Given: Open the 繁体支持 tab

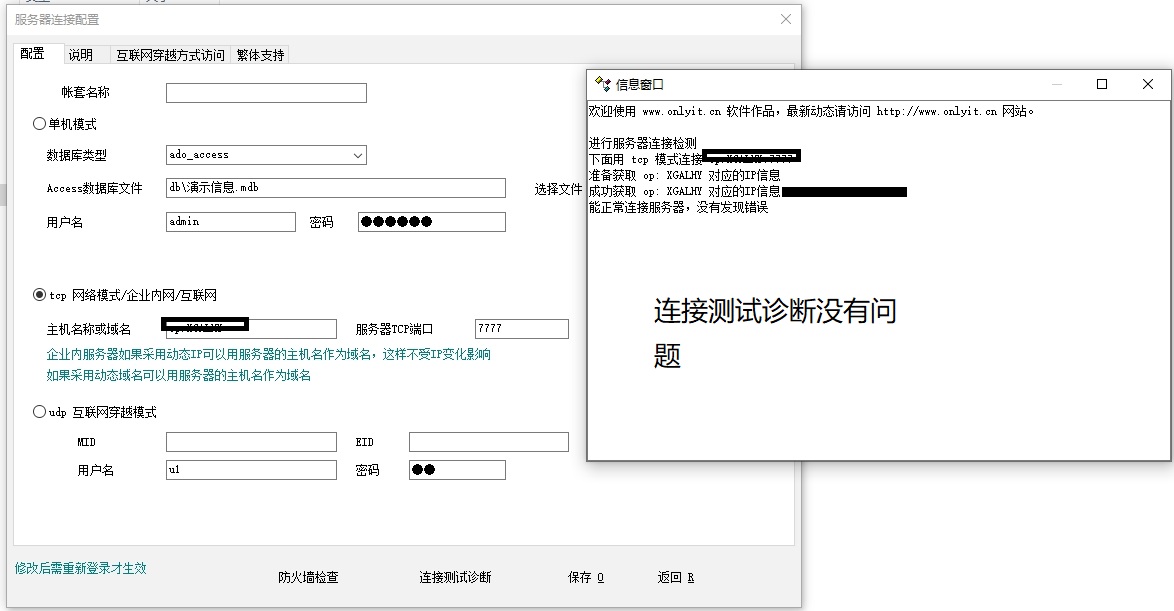Looking at the screenshot, I should (x=260, y=55).
